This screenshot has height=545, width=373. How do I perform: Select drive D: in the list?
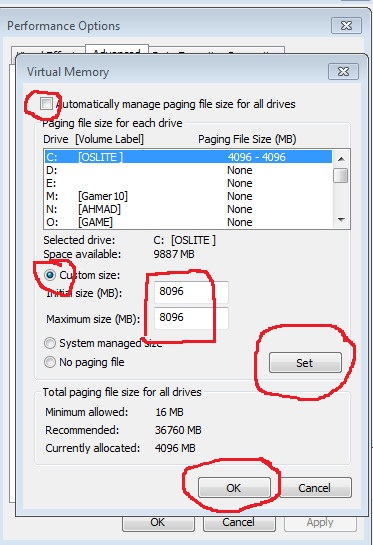click(188, 170)
